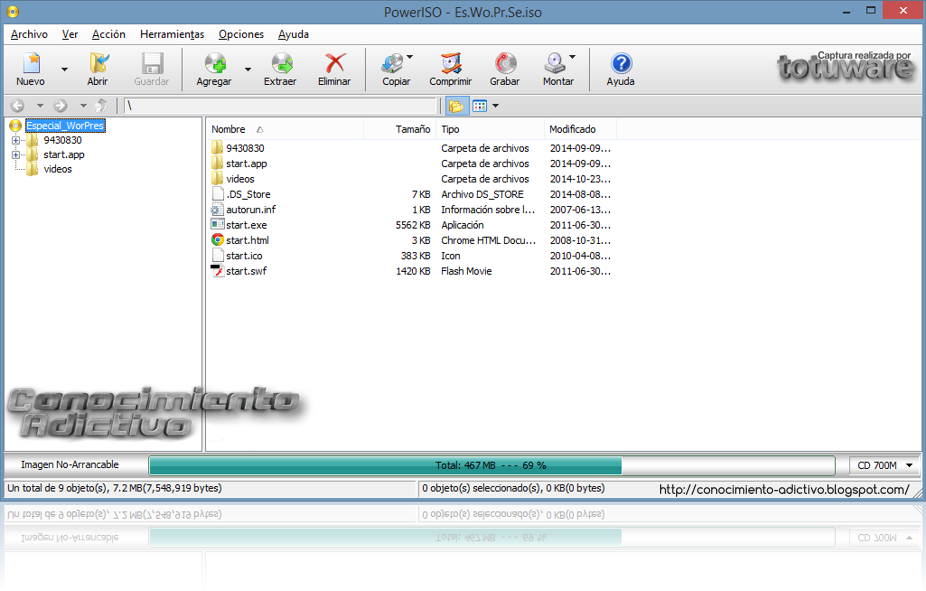Expand the 9430830 tree folder
Screen dimensions: 926x591
coord(16,141)
